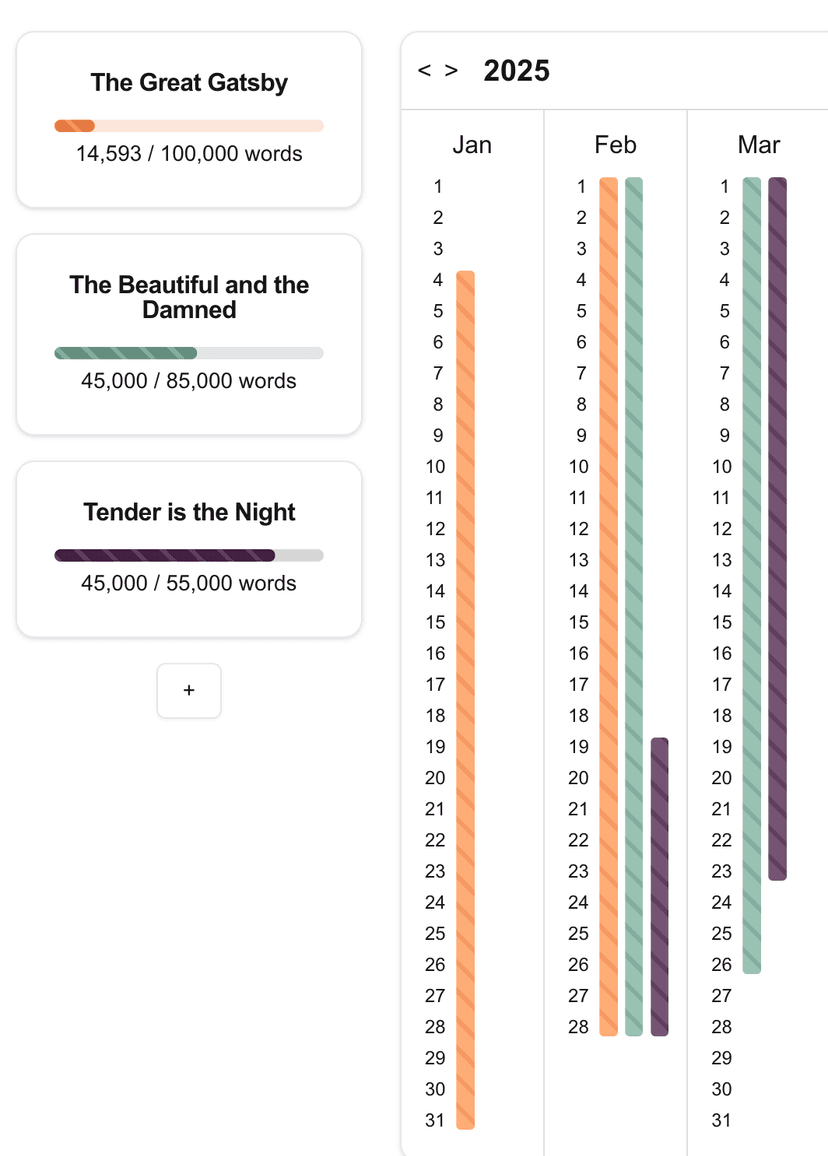This screenshot has height=1156, width=828.
Task: Go to previous year arrow
Action: coord(424,71)
